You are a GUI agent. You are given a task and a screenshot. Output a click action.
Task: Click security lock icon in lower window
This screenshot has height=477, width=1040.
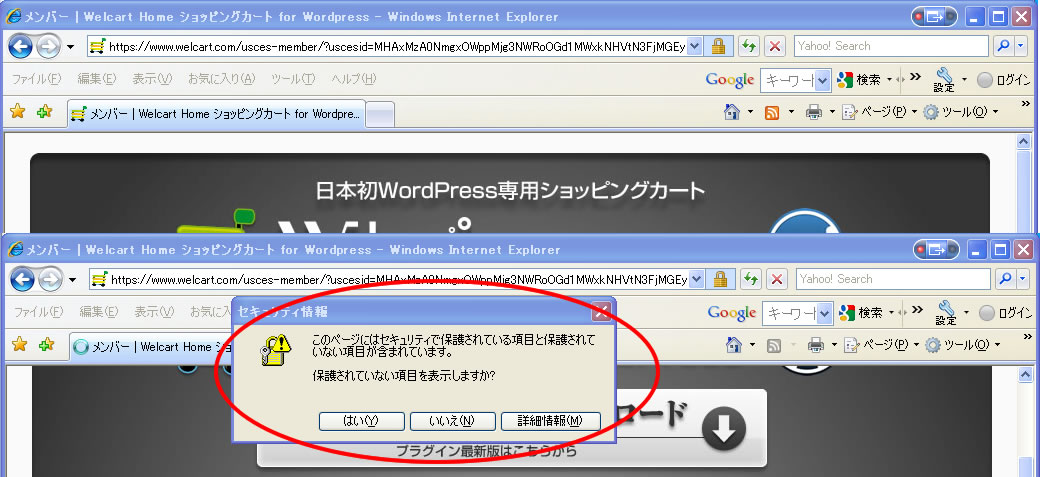tap(720, 279)
